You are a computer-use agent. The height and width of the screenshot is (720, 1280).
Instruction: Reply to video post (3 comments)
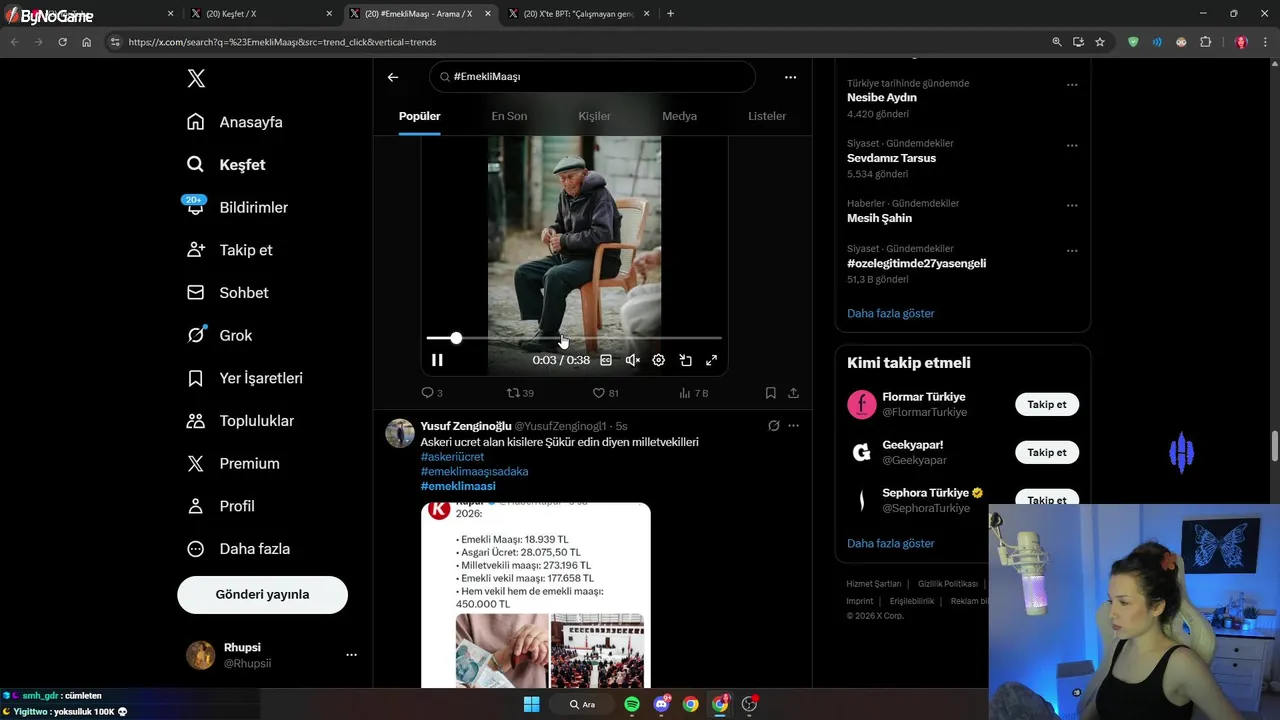432,393
